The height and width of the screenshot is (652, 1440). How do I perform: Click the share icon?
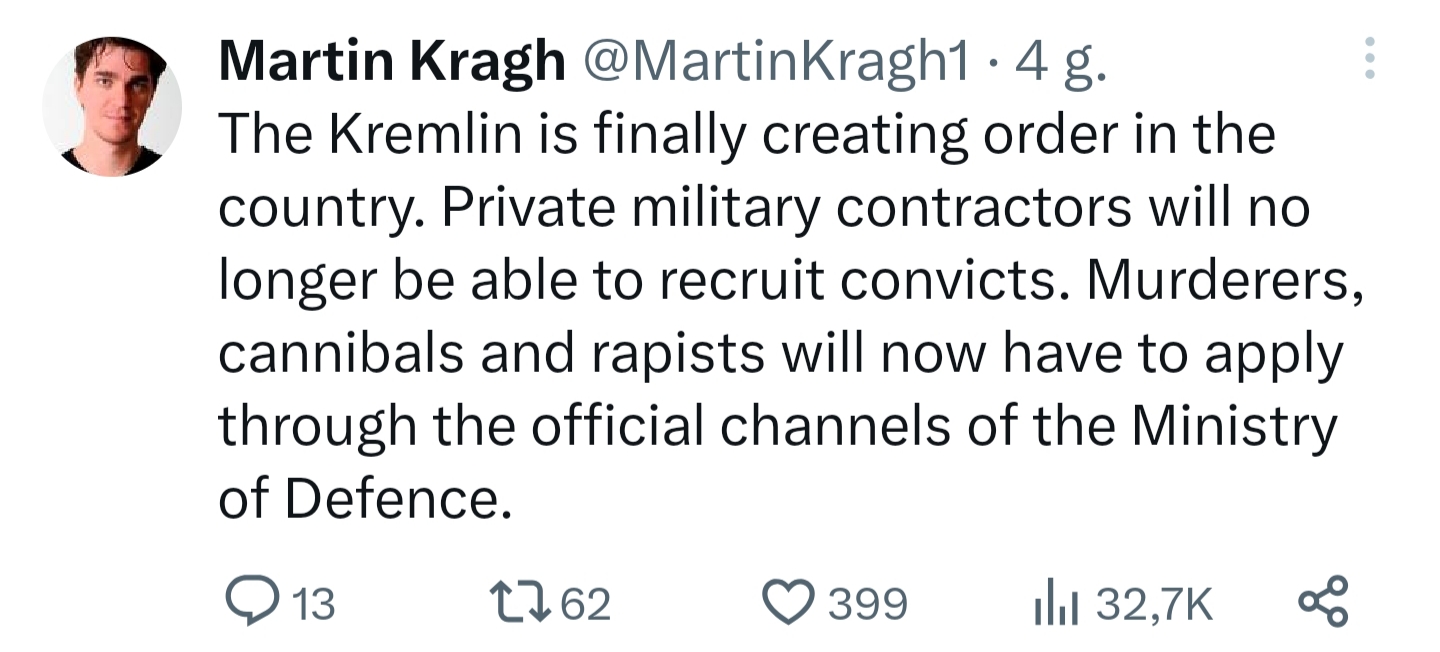pos(1322,603)
